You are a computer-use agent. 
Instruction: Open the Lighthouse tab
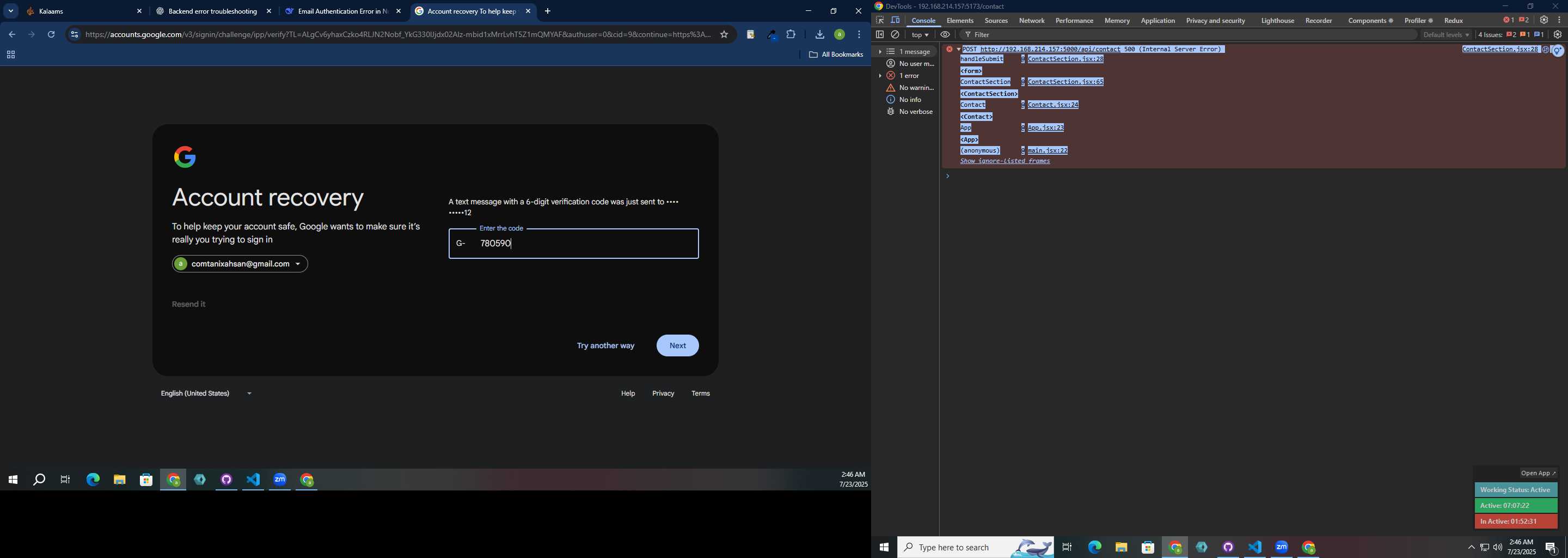(1277, 21)
